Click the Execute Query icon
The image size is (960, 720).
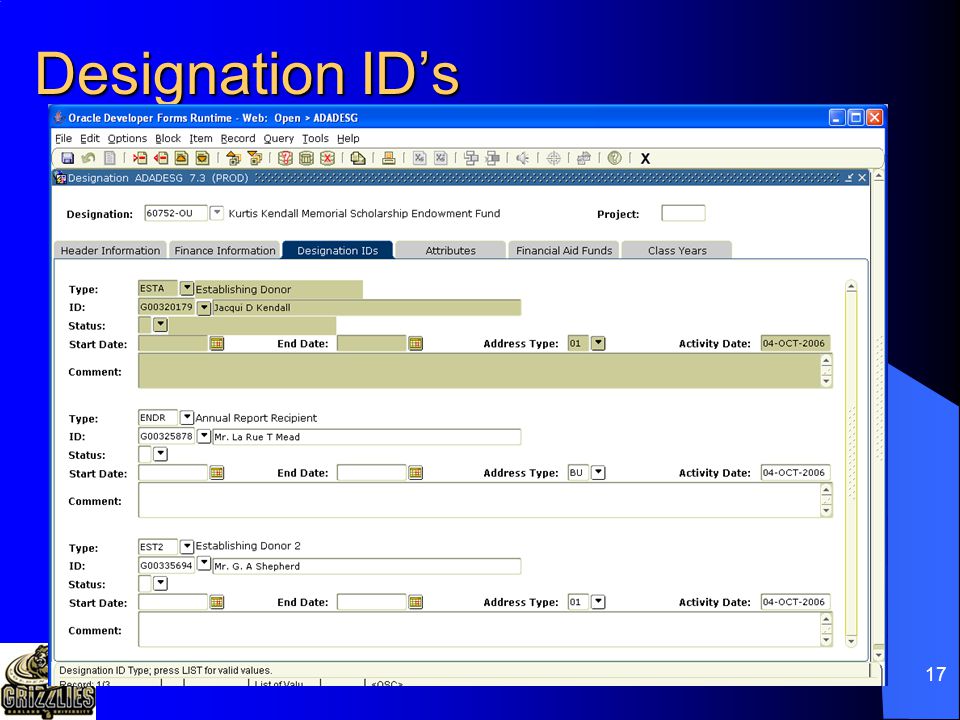306,158
